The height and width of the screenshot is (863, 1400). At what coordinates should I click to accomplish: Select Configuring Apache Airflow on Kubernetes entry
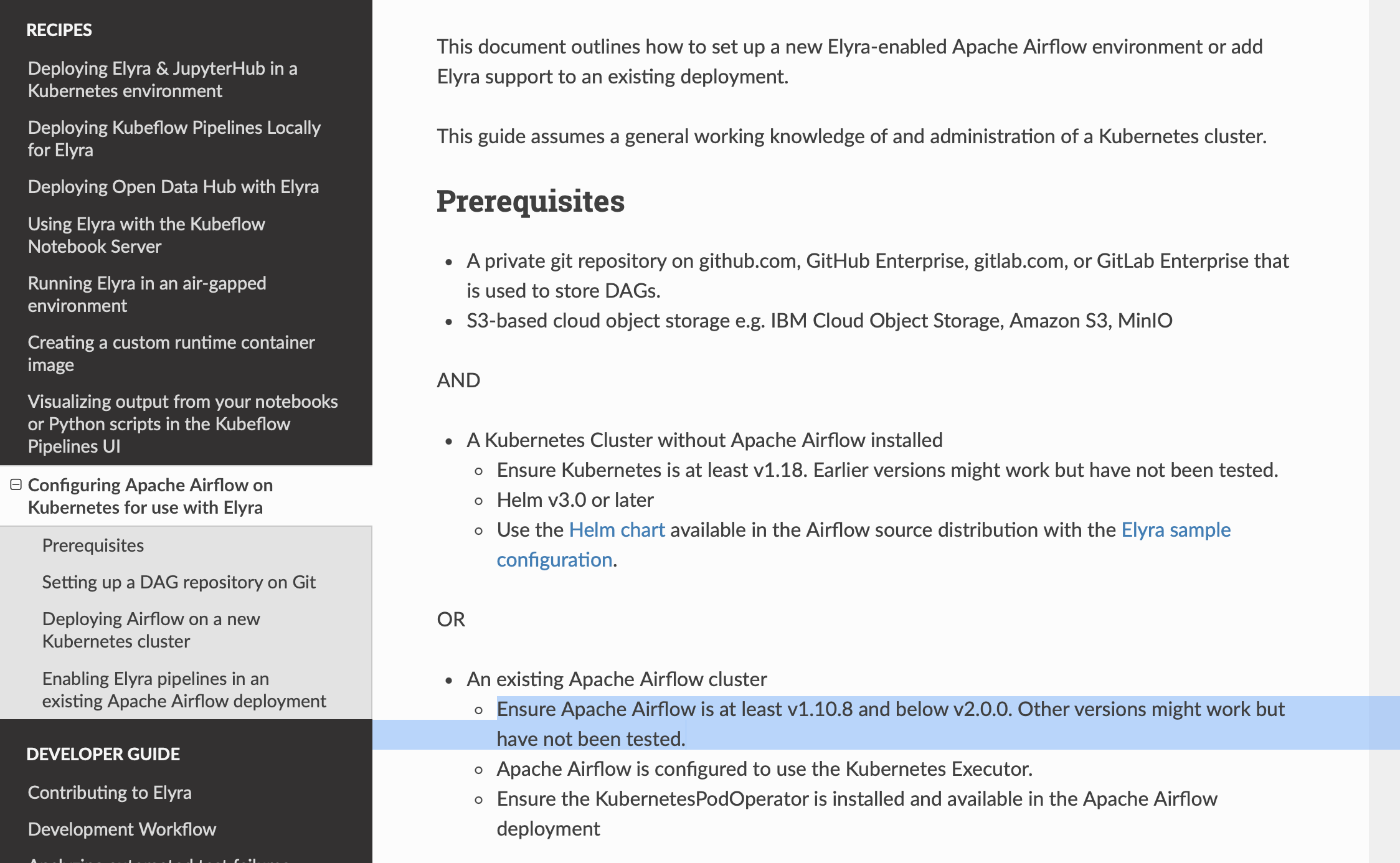[150, 496]
